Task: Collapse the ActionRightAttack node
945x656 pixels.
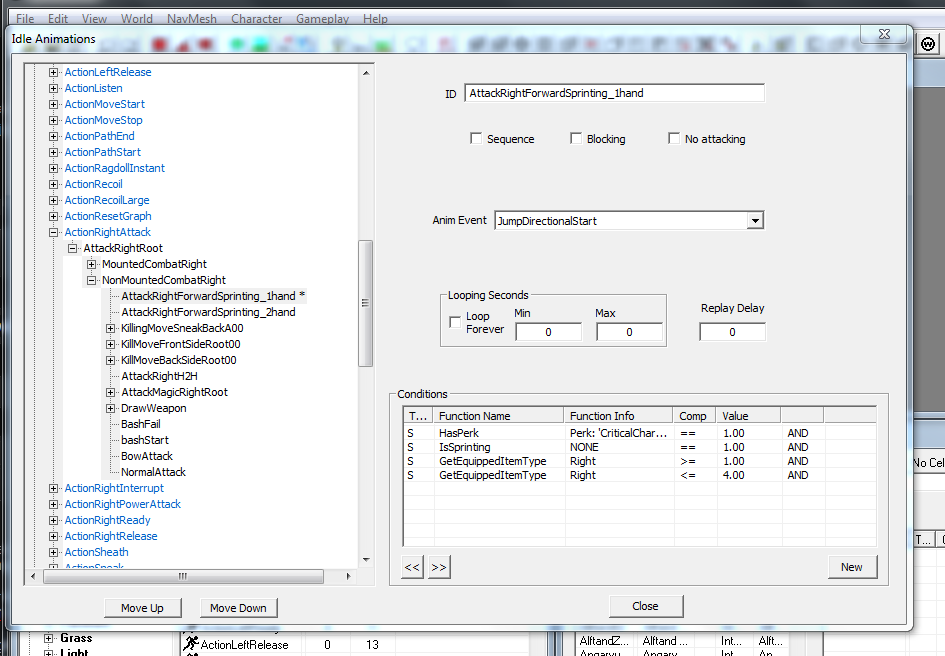Action: pyautogui.click(x=54, y=232)
